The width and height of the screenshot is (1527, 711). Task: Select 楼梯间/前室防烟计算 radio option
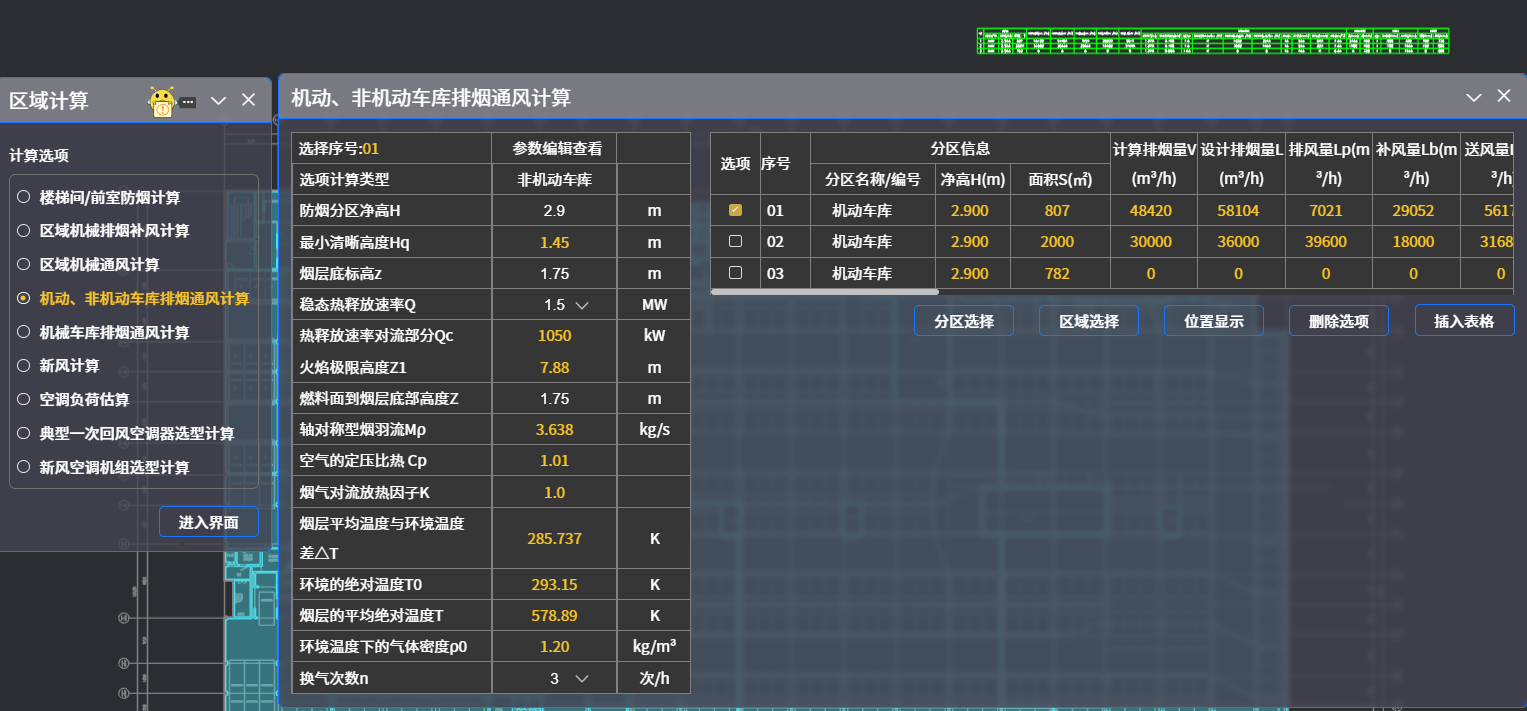(x=24, y=197)
